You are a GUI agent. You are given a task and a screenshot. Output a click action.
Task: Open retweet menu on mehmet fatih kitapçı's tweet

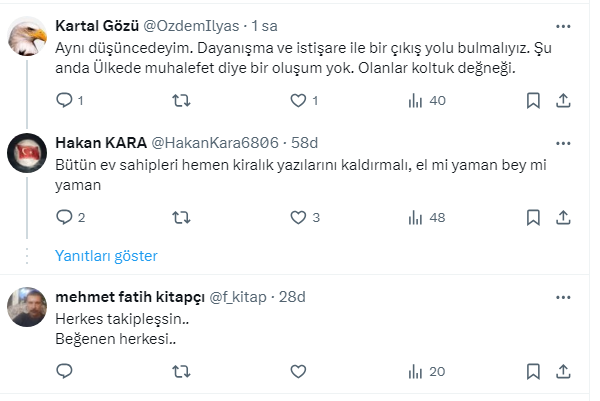click(x=181, y=371)
